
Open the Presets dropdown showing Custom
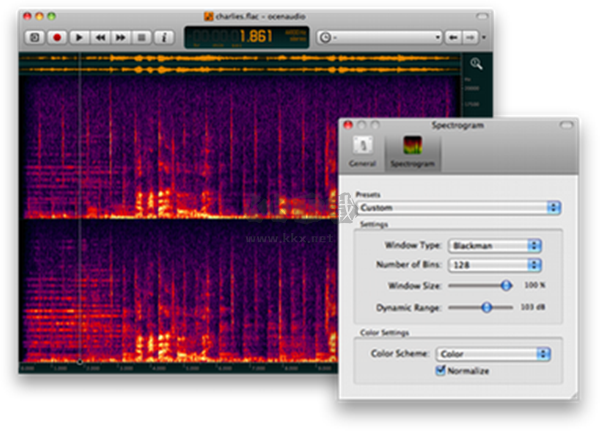point(459,207)
